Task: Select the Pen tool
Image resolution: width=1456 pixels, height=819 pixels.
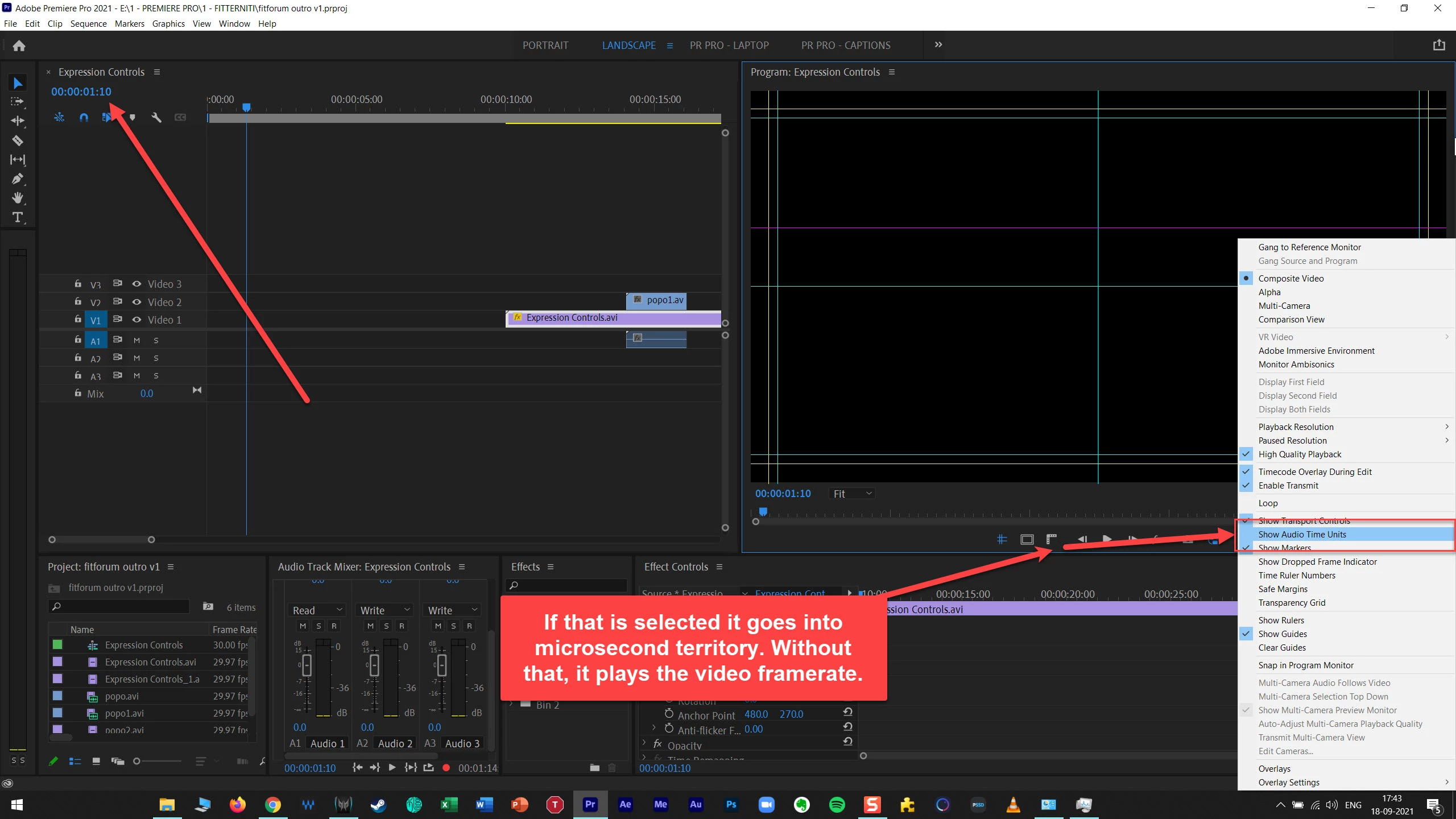Action: point(18,179)
